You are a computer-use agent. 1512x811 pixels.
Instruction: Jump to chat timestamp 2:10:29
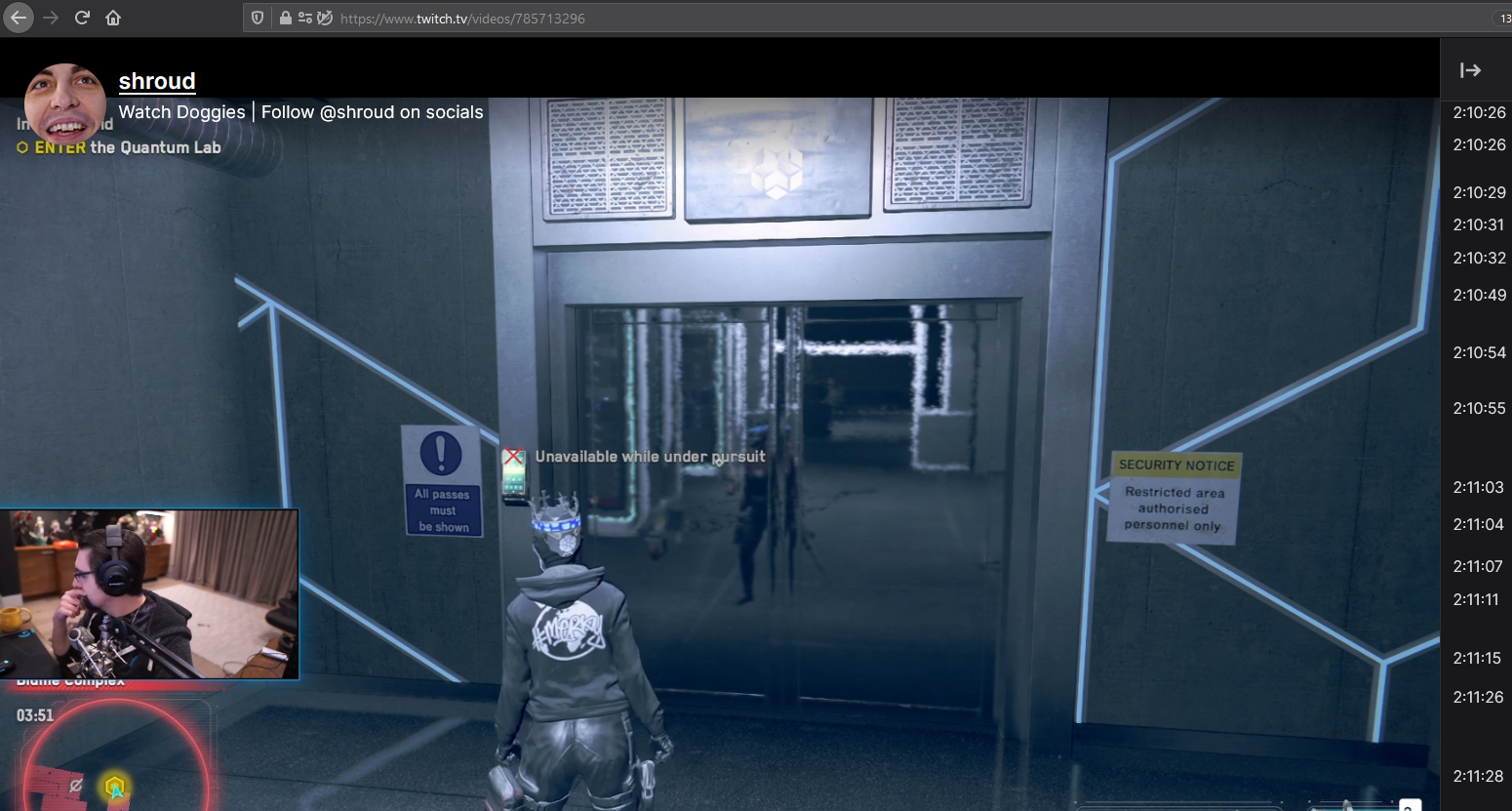tap(1479, 192)
